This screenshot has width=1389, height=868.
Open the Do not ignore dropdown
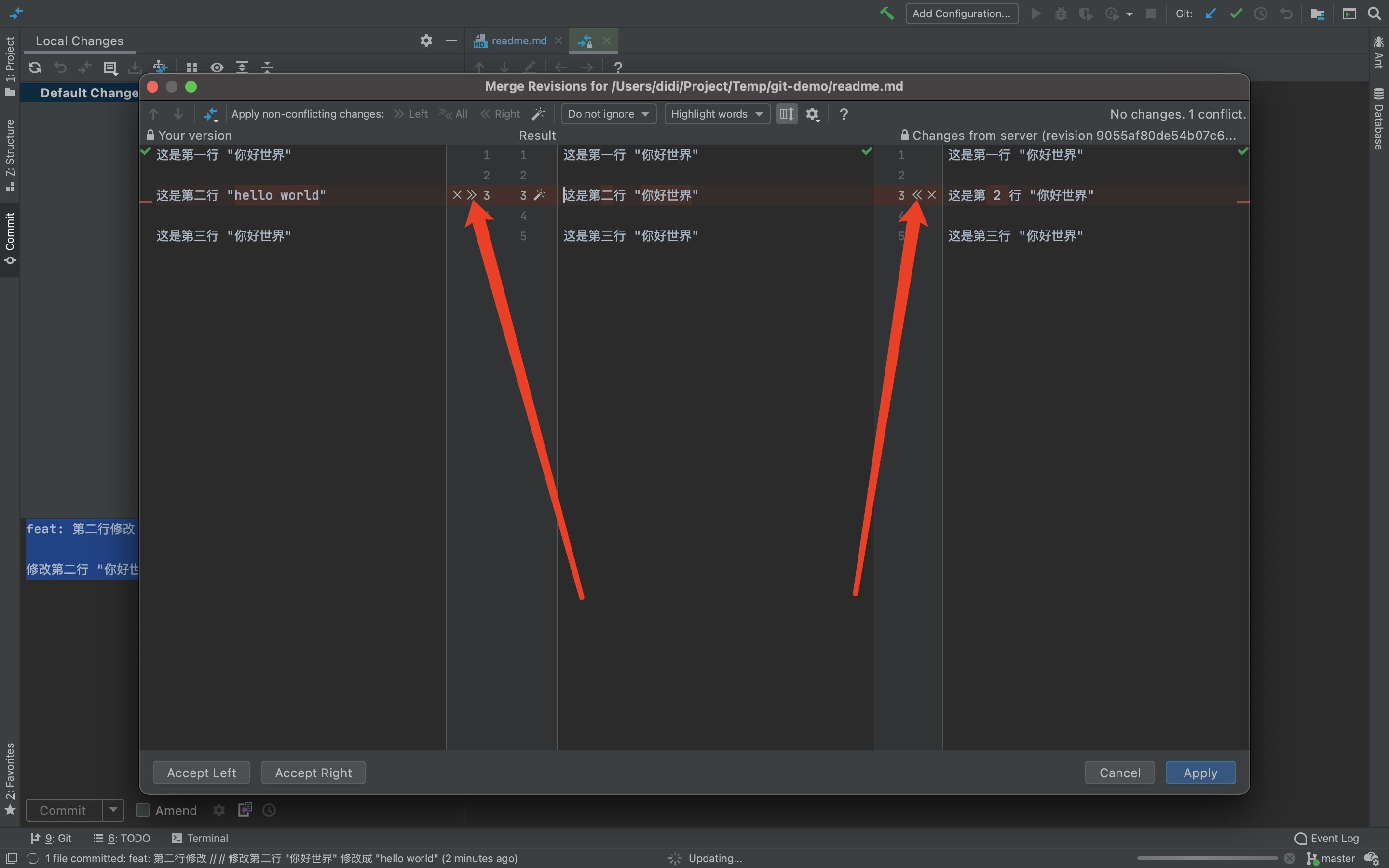[608, 114]
